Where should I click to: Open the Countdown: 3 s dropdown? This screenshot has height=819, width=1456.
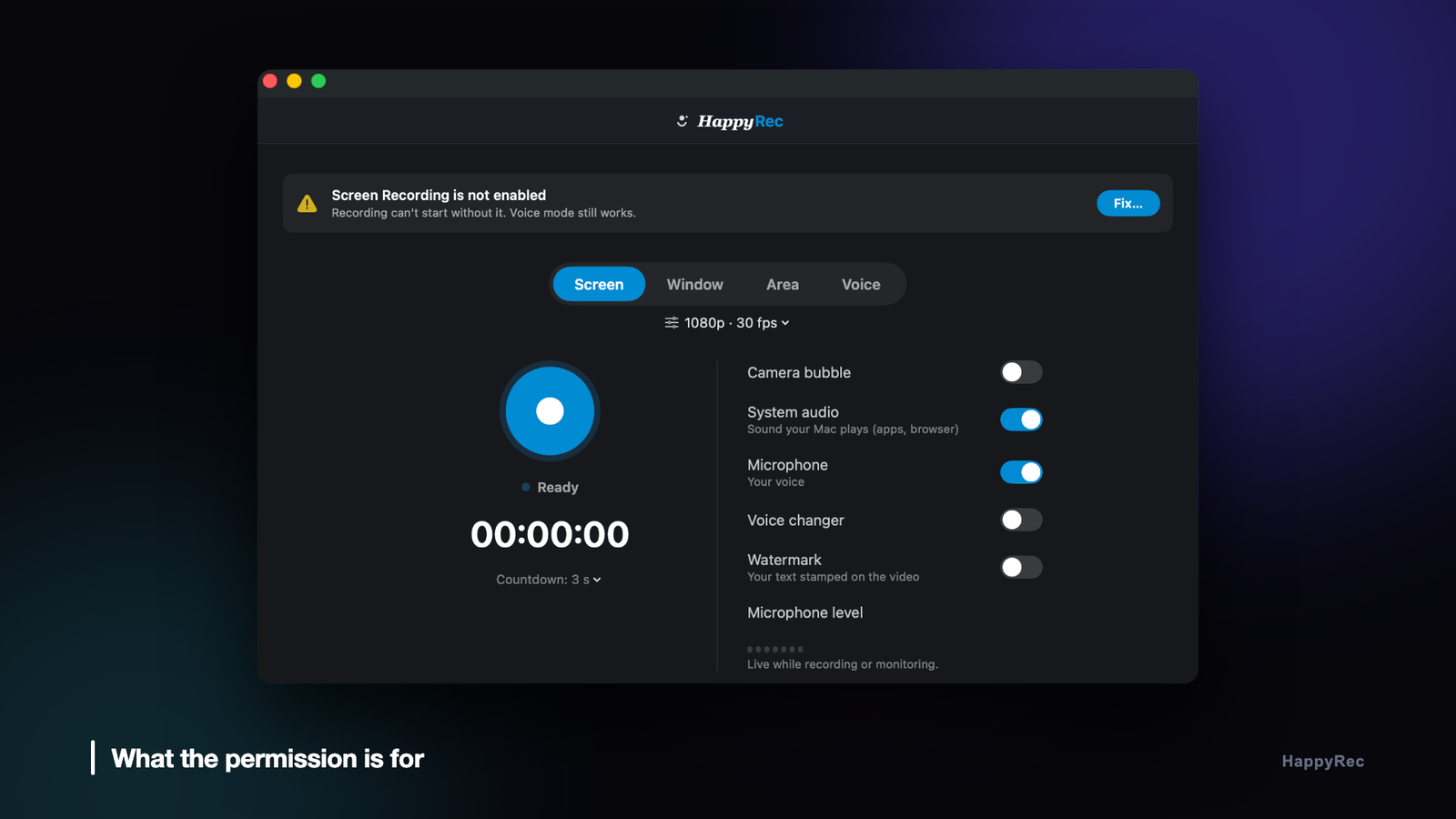pyautogui.click(x=549, y=580)
